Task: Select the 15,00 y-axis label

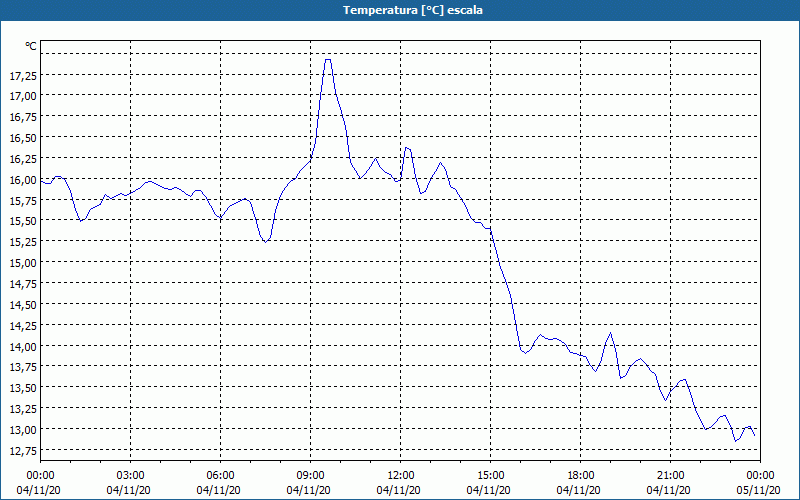Action: point(22,263)
